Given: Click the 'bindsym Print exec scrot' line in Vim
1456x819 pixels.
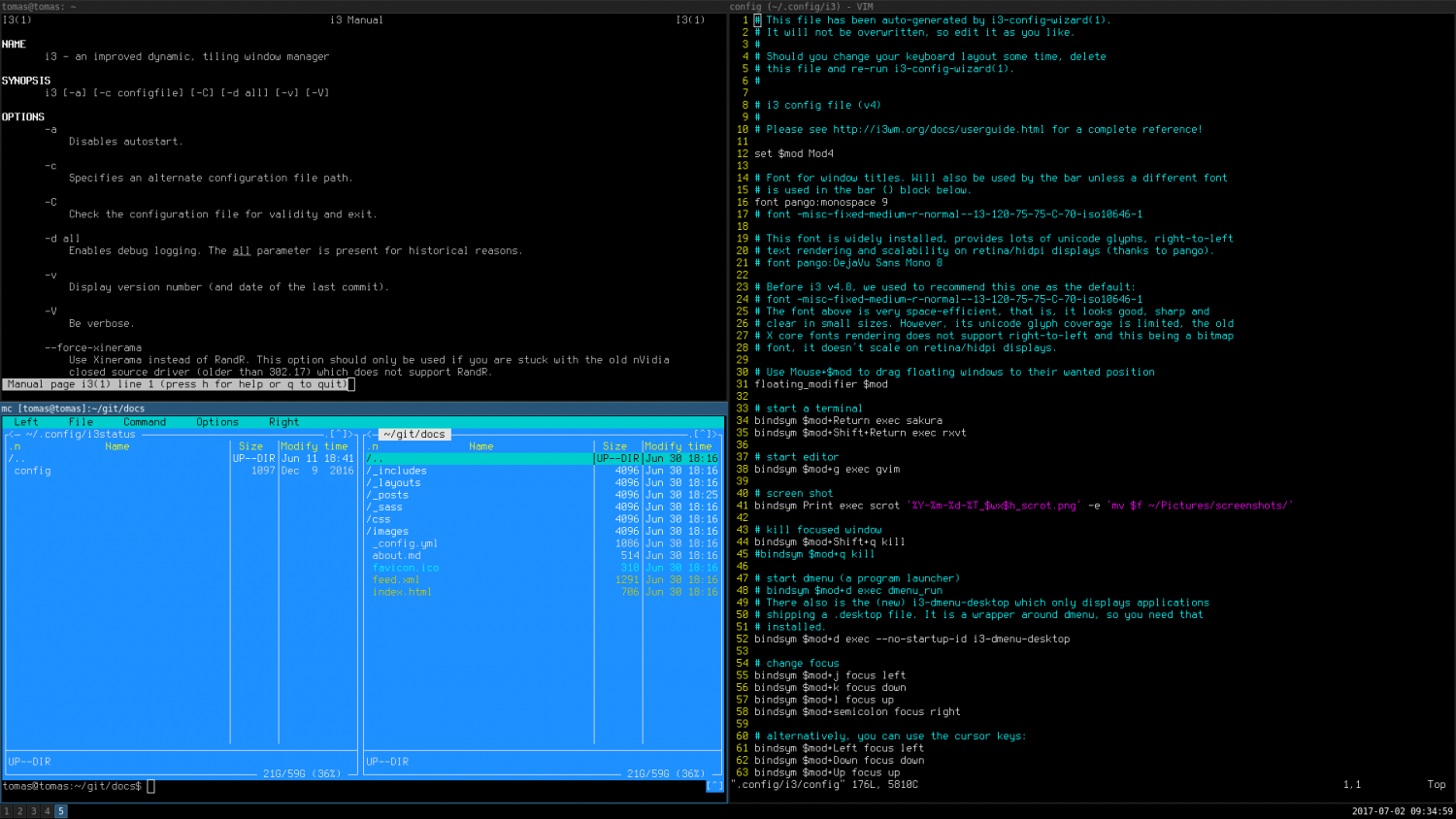Looking at the screenshot, I should [x=1022, y=506].
